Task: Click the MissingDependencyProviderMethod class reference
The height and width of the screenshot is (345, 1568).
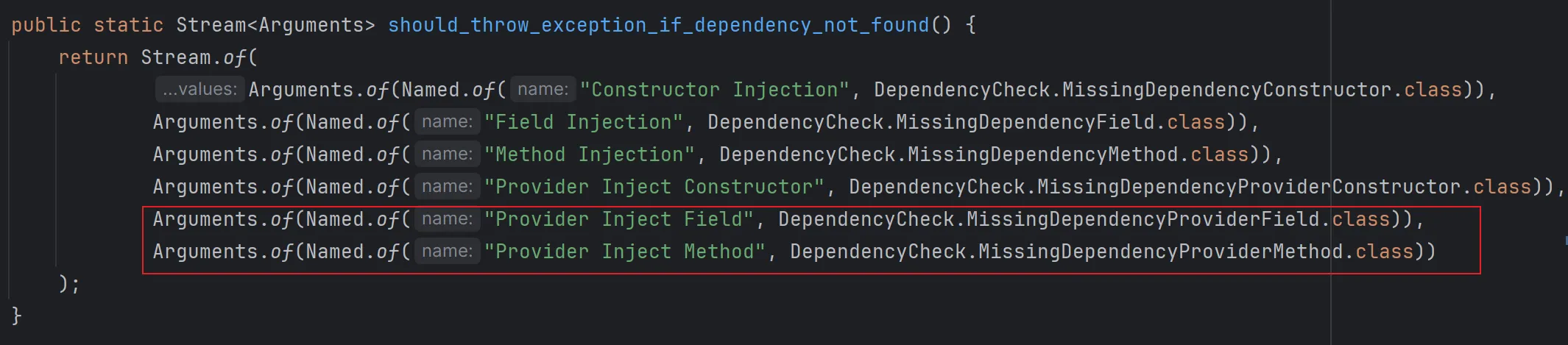Action: pos(1160,252)
